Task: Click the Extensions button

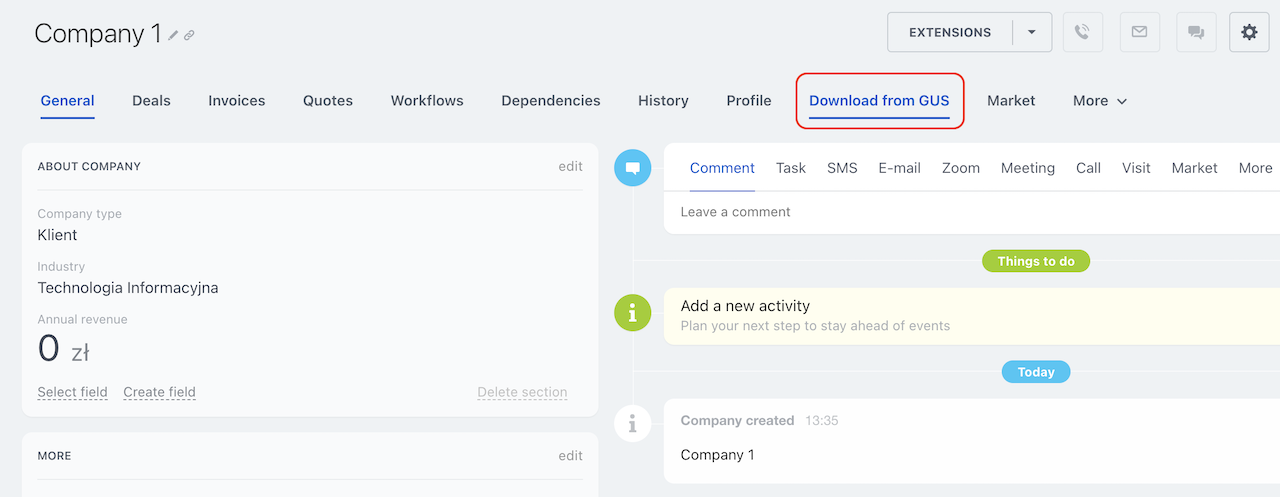Action: tap(949, 32)
